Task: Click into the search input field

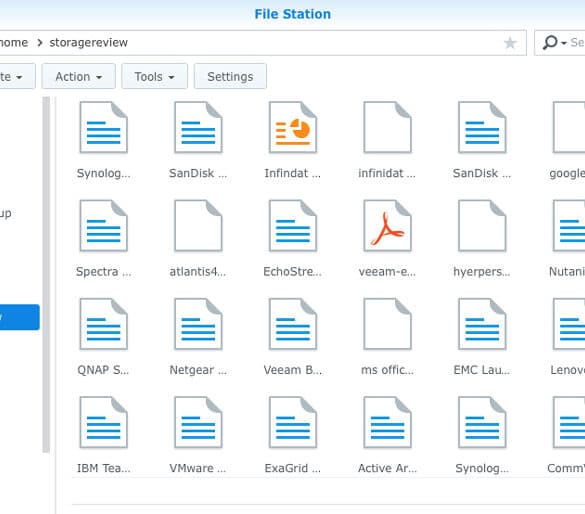Action: [577, 43]
